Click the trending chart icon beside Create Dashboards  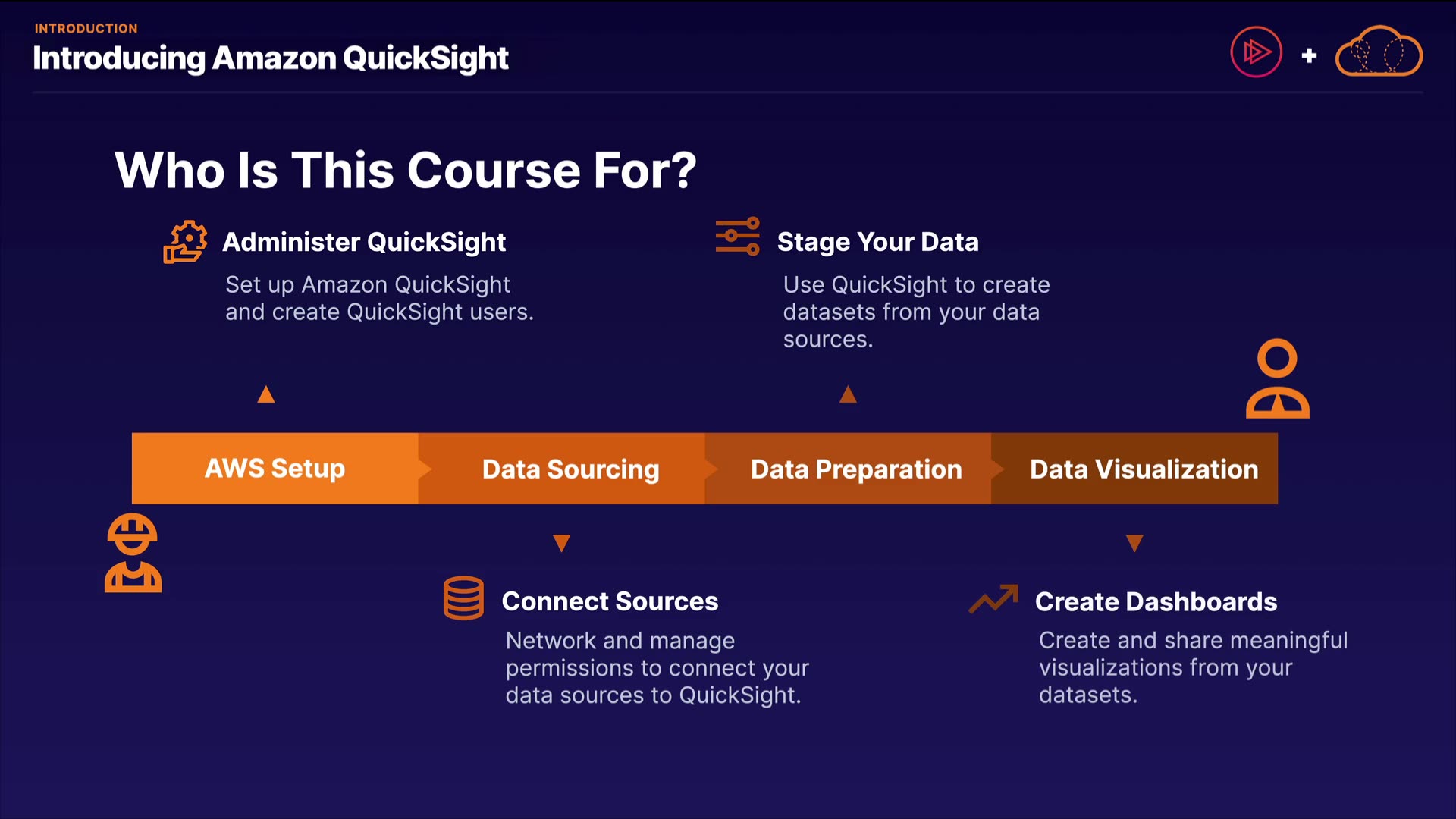click(x=993, y=599)
